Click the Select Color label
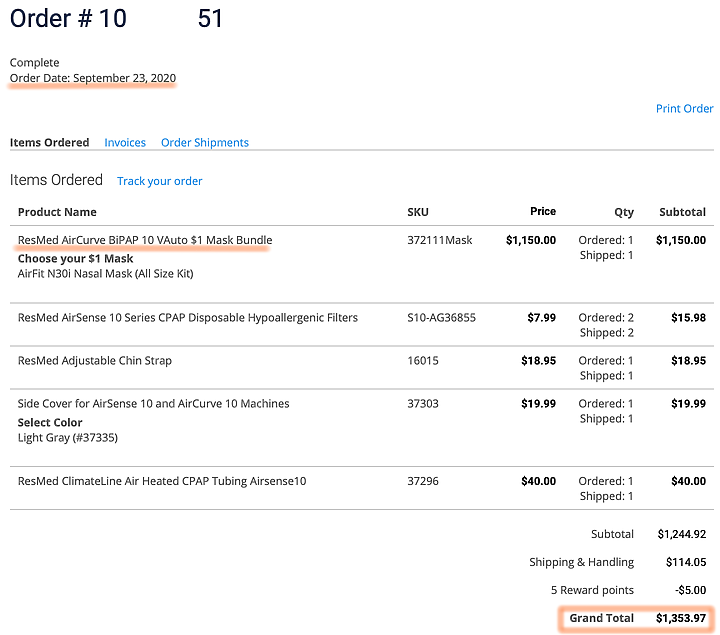This screenshot has width=720, height=635. tap(50, 422)
